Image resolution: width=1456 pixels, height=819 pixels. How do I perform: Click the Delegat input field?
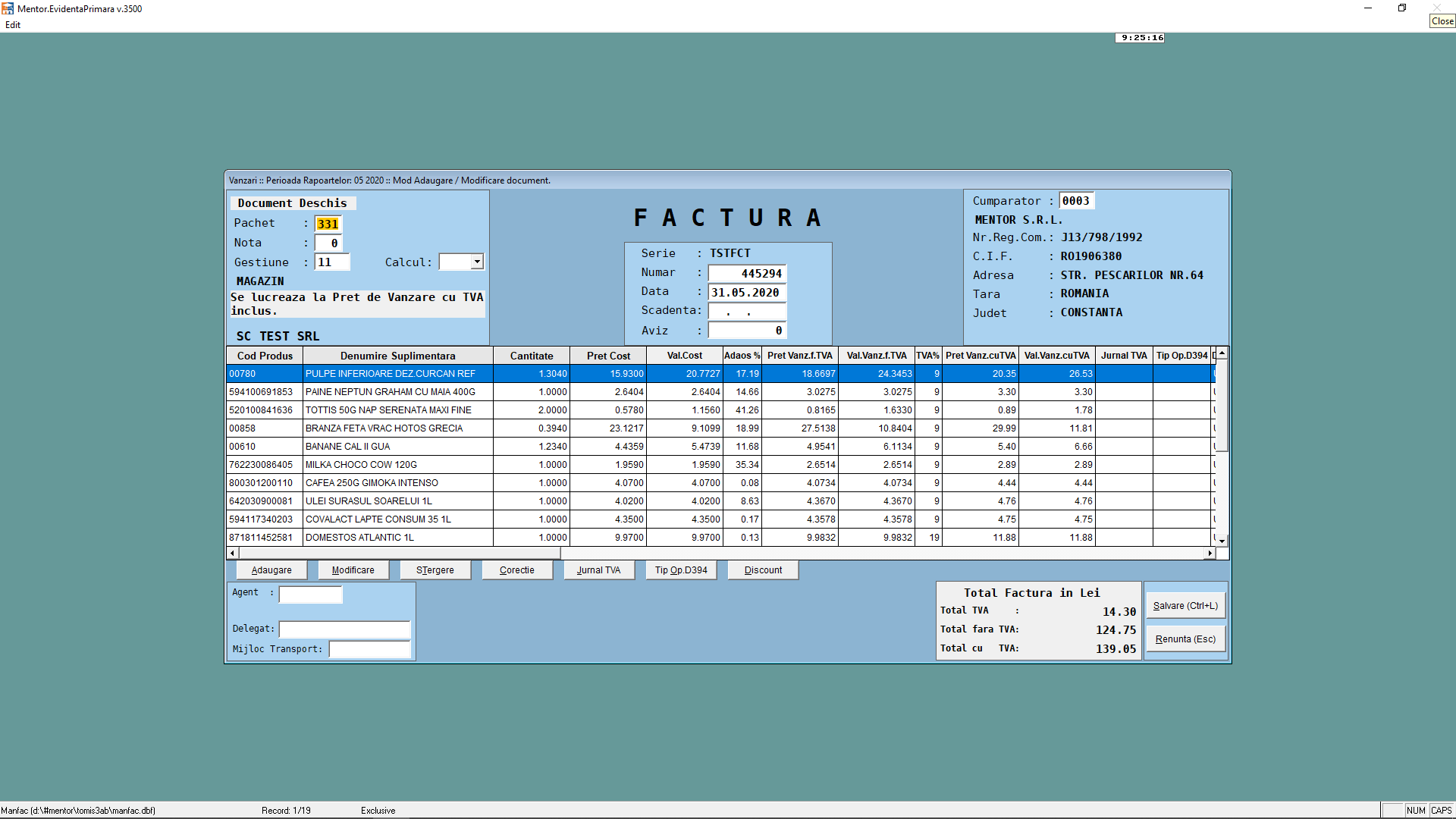click(x=344, y=629)
